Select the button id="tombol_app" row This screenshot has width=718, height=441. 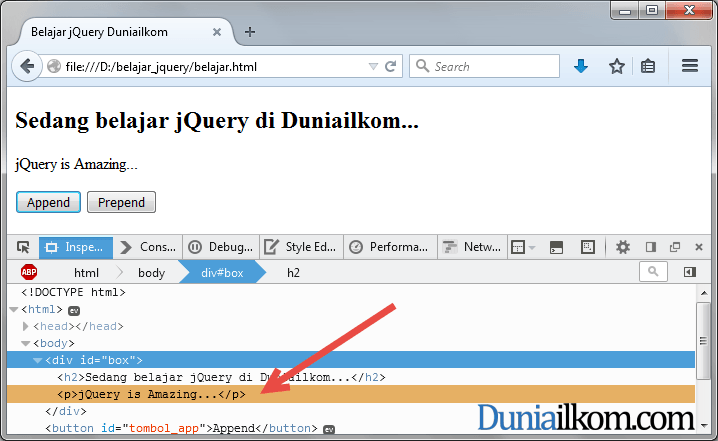click(351, 428)
